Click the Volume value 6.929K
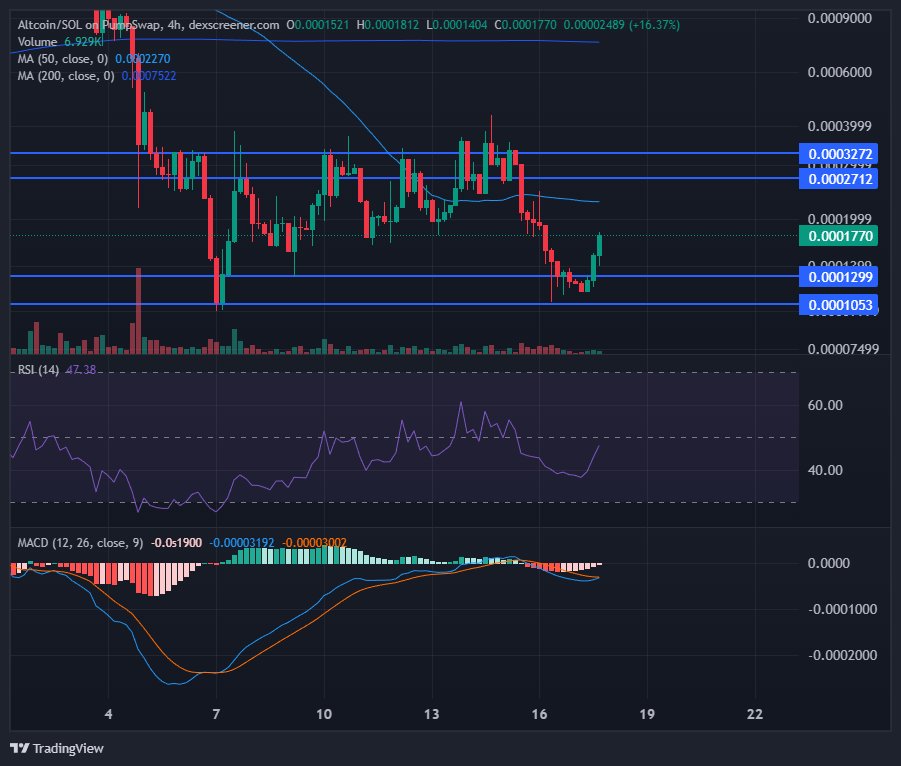Viewport: 901px width, 766px height. (83, 42)
